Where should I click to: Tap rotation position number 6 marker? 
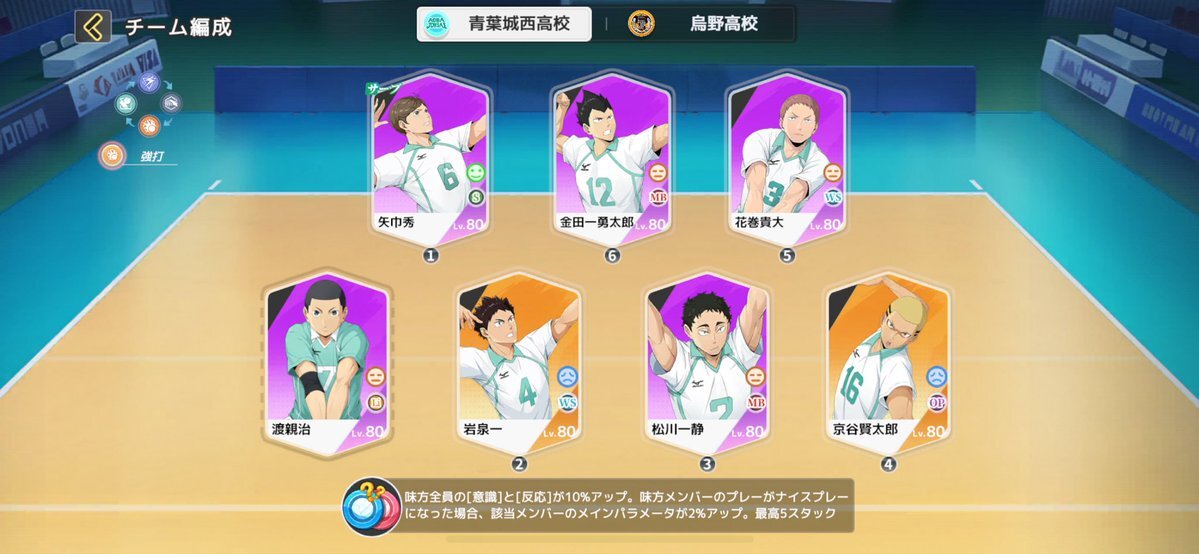pyautogui.click(x=612, y=256)
